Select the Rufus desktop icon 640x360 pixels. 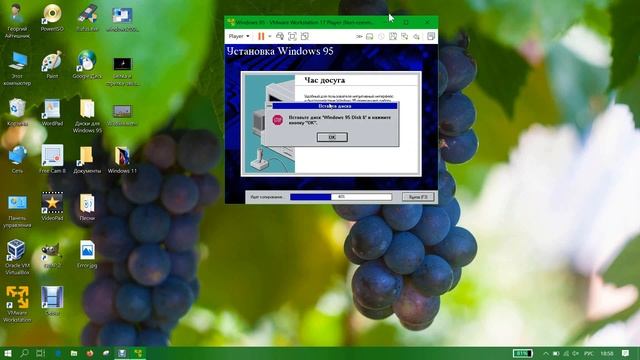pos(87,18)
